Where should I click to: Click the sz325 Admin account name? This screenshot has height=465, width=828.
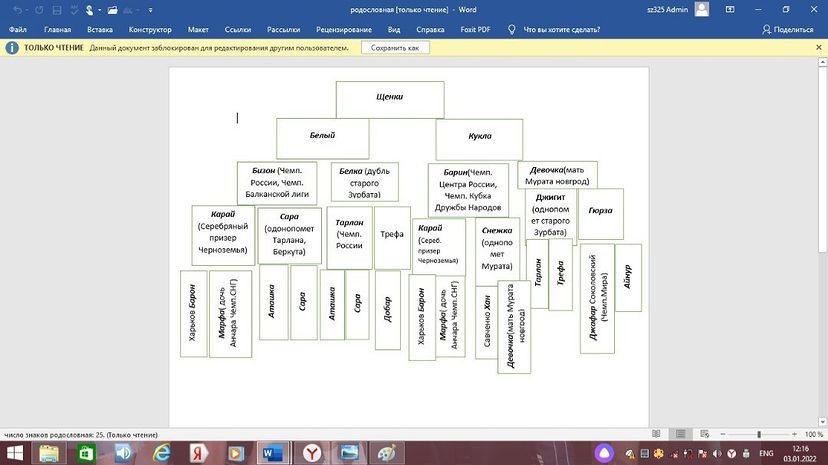coord(667,10)
